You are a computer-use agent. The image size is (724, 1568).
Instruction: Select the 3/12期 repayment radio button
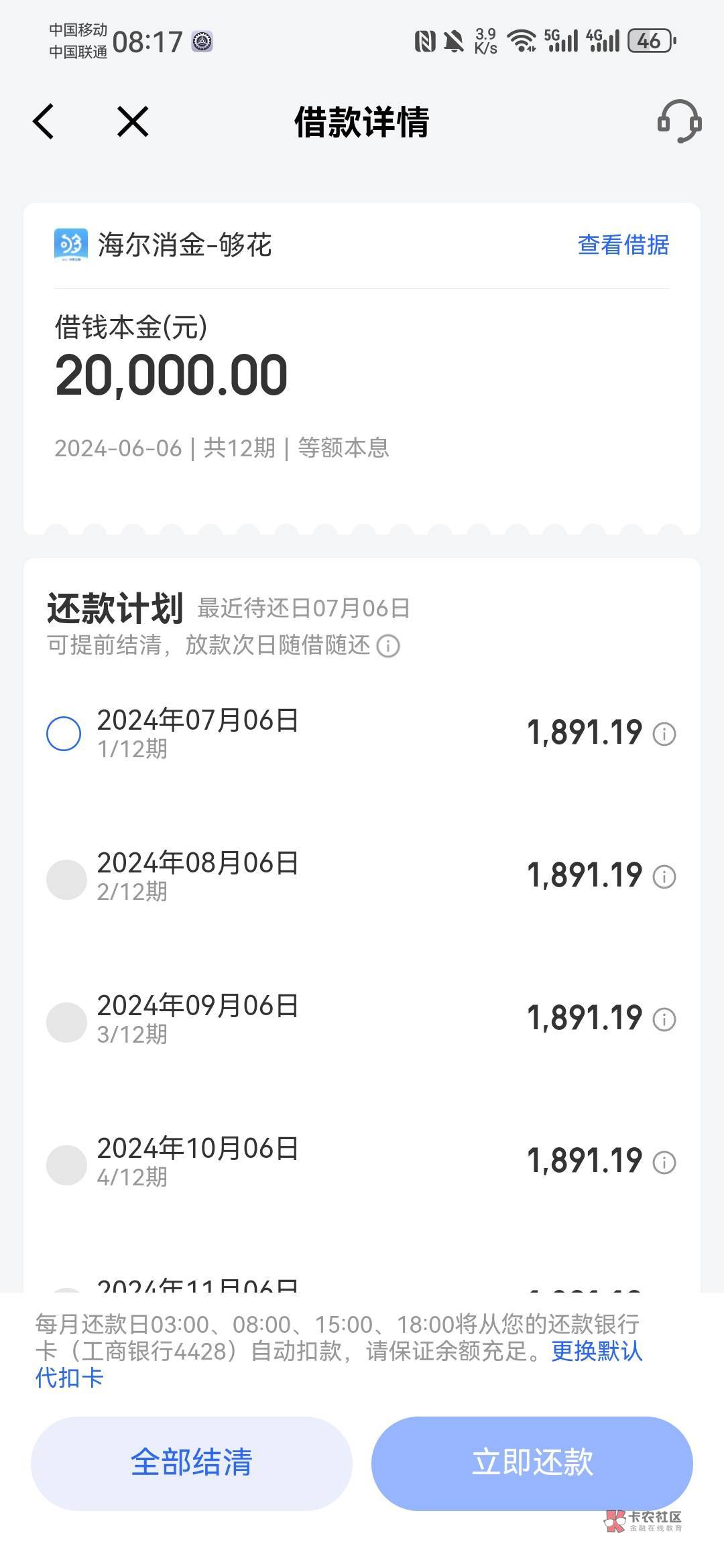pyautogui.click(x=66, y=1022)
